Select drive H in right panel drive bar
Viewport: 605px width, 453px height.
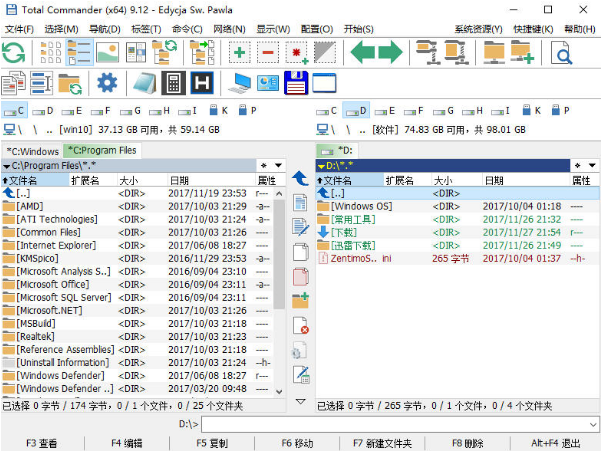point(473,111)
